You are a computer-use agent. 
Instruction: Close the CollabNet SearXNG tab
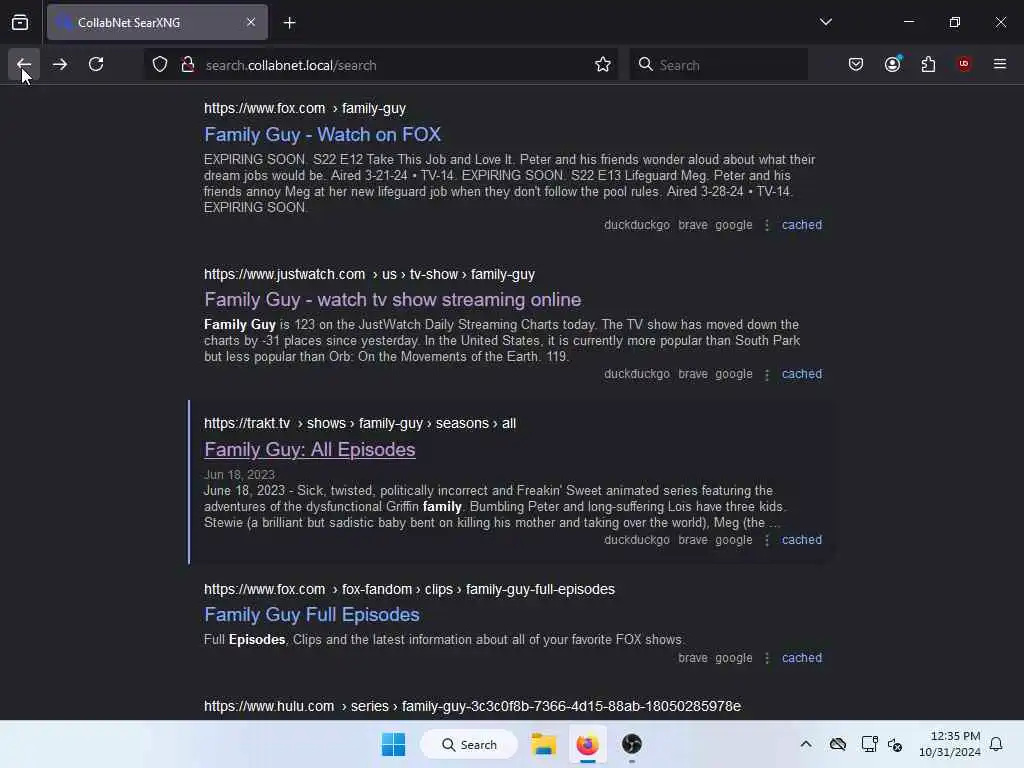(251, 22)
